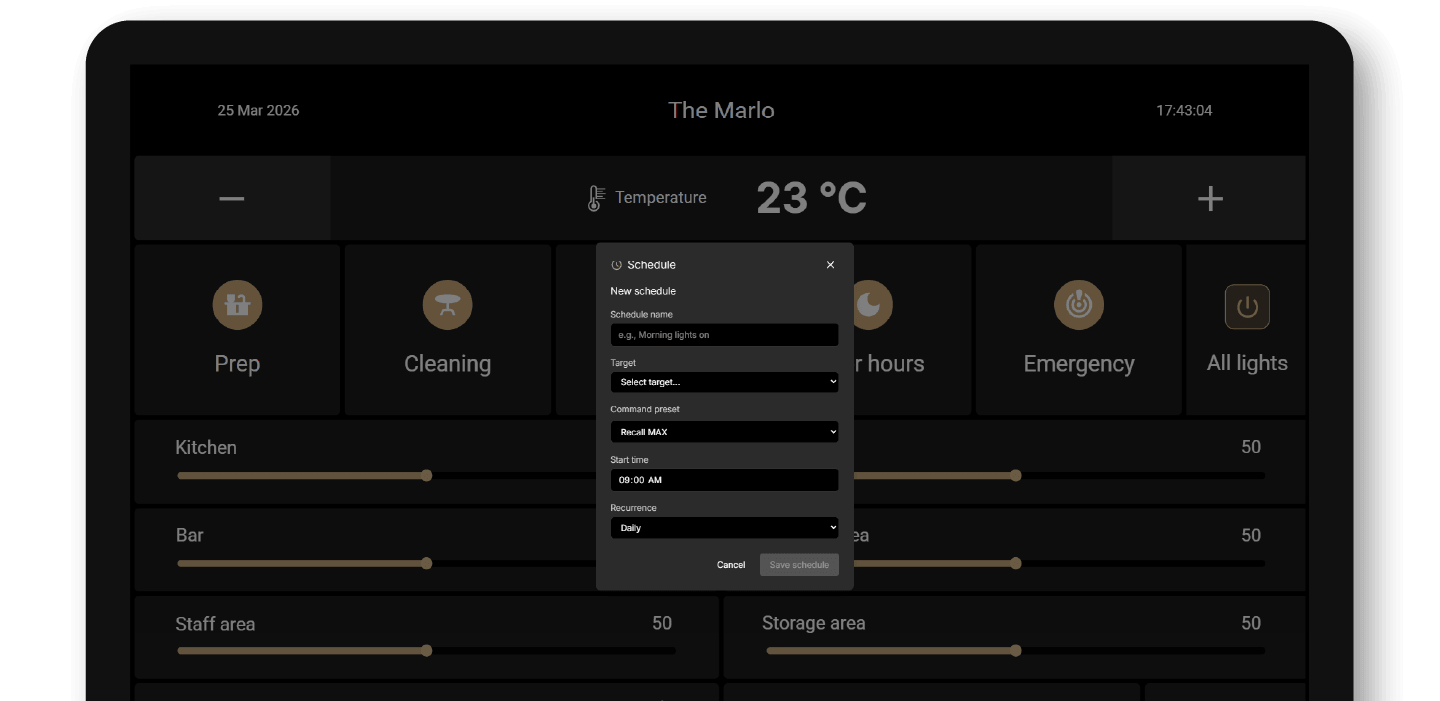Screen dimensions: 1440x701
Task: Toggle the All lights power button
Action: click(1246, 307)
